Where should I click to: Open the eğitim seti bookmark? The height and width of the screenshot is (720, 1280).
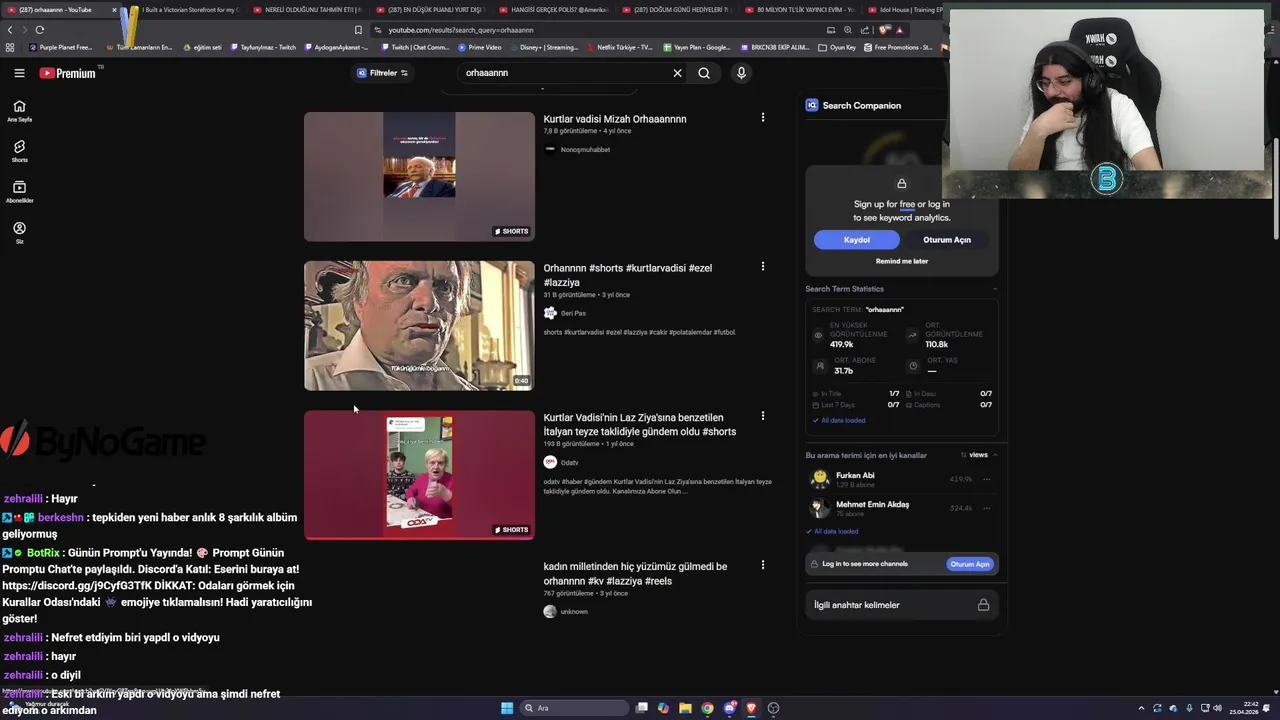203,47
